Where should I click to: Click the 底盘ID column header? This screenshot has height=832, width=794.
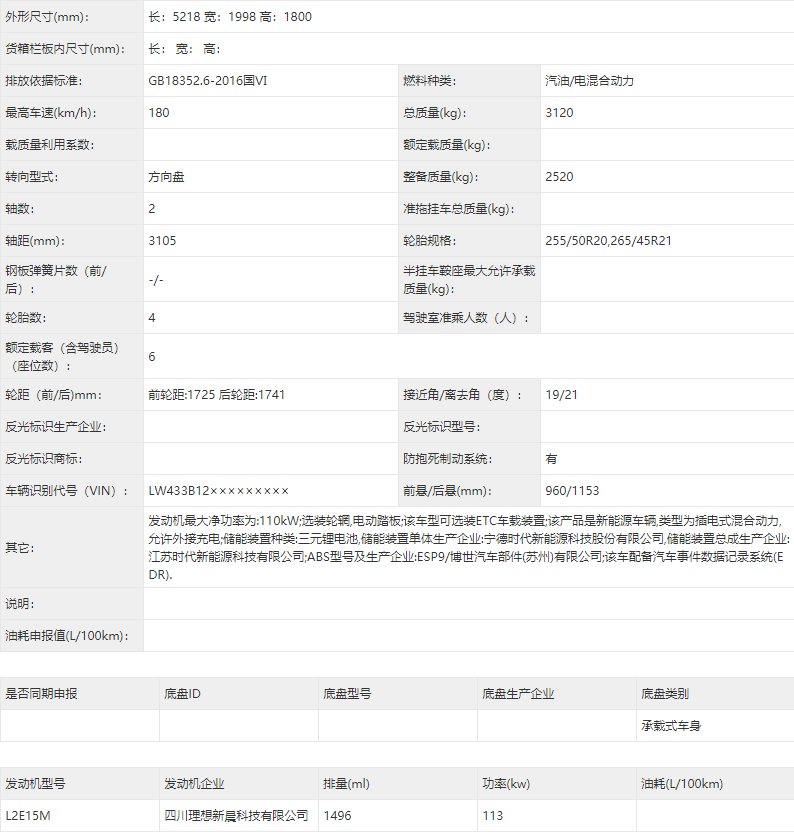point(183,693)
